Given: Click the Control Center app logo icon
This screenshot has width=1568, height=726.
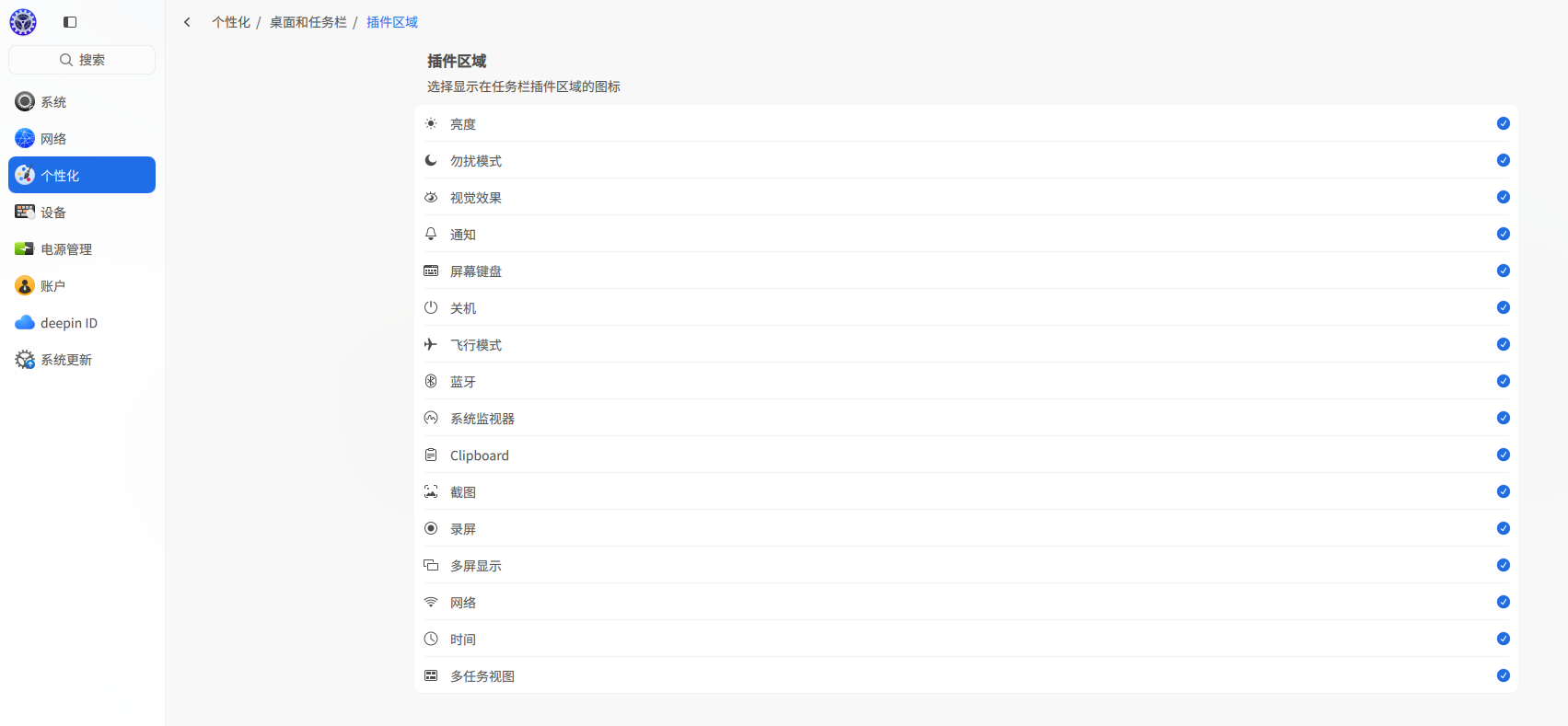Looking at the screenshot, I should pos(23,22).
